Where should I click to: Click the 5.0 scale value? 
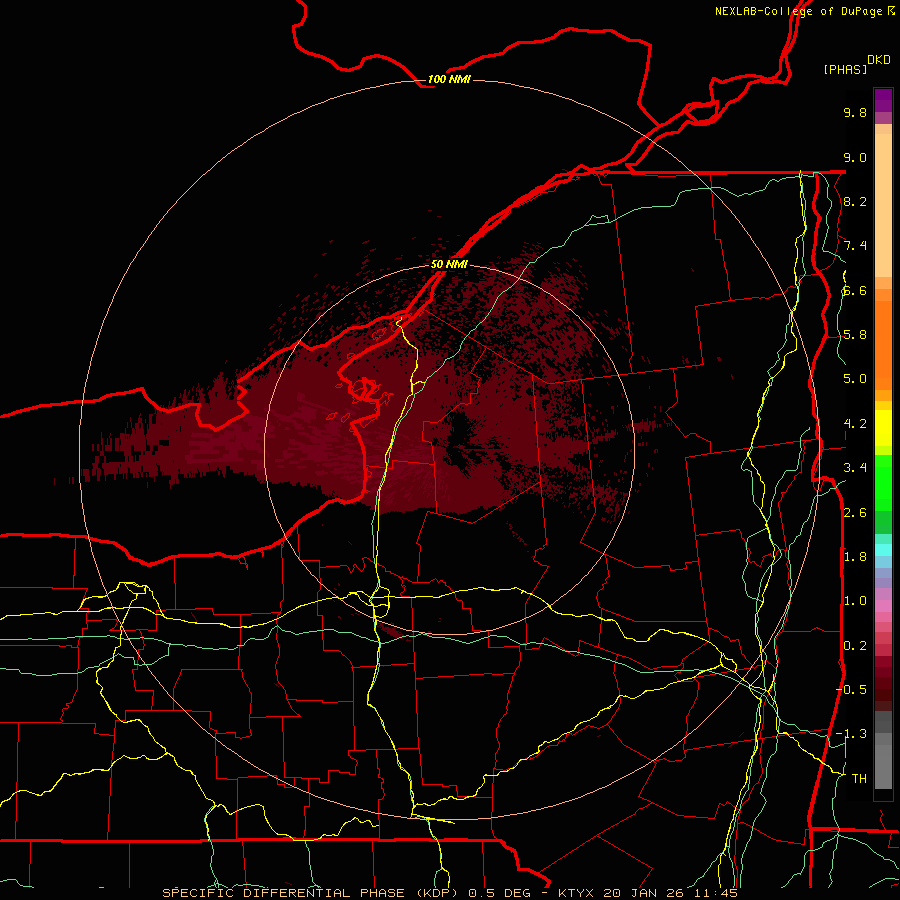tap(855, 379)
